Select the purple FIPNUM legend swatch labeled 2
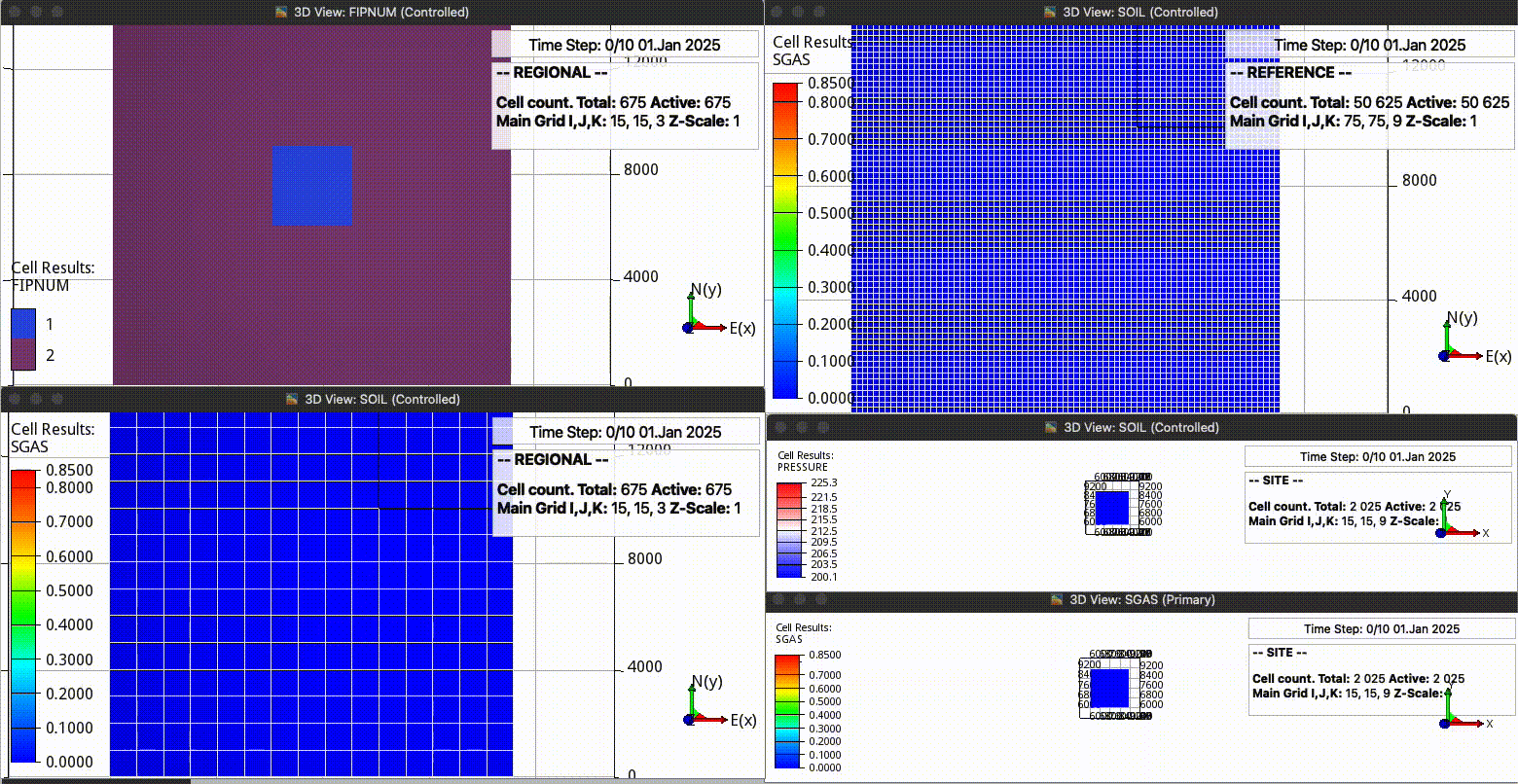1518x784 pixels. tap(23, 355)
